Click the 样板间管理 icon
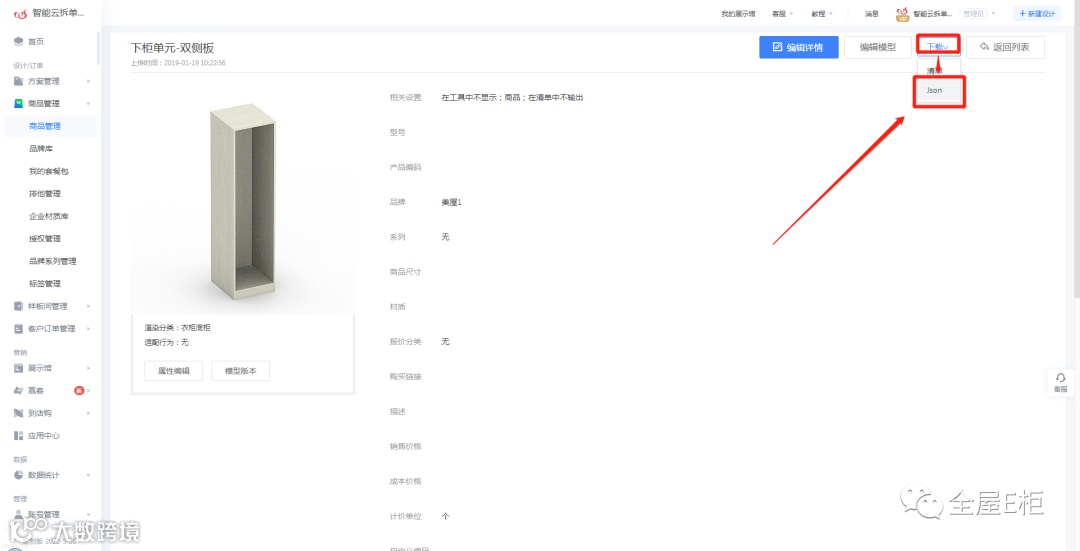 (19, 306)
